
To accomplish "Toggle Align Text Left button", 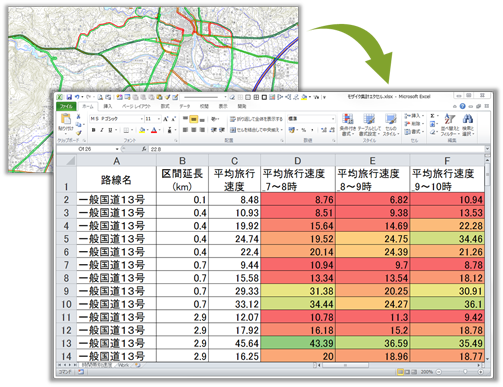I will point(185,130).
